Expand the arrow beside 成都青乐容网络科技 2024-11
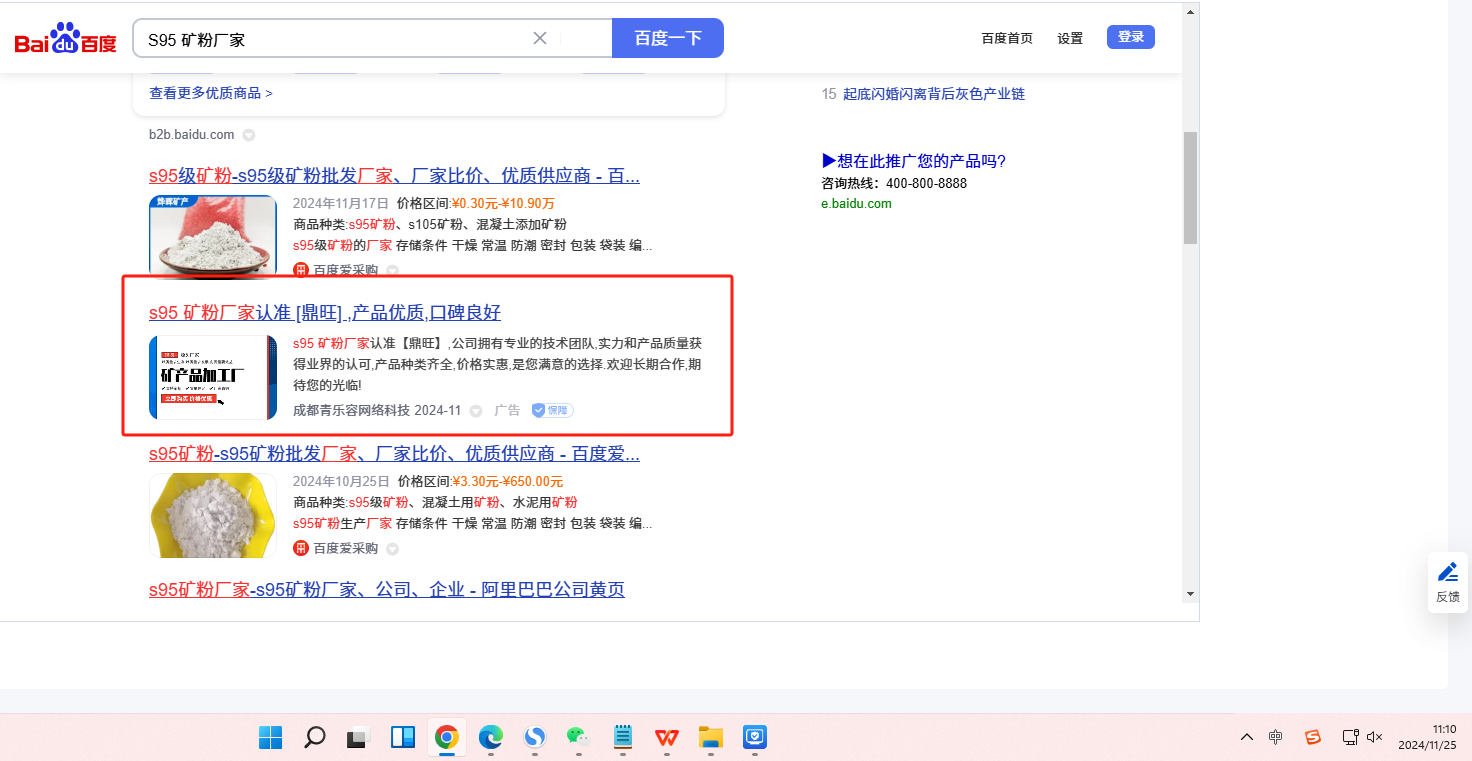Viewport: 1472px width, 761px height. point(476,411)
